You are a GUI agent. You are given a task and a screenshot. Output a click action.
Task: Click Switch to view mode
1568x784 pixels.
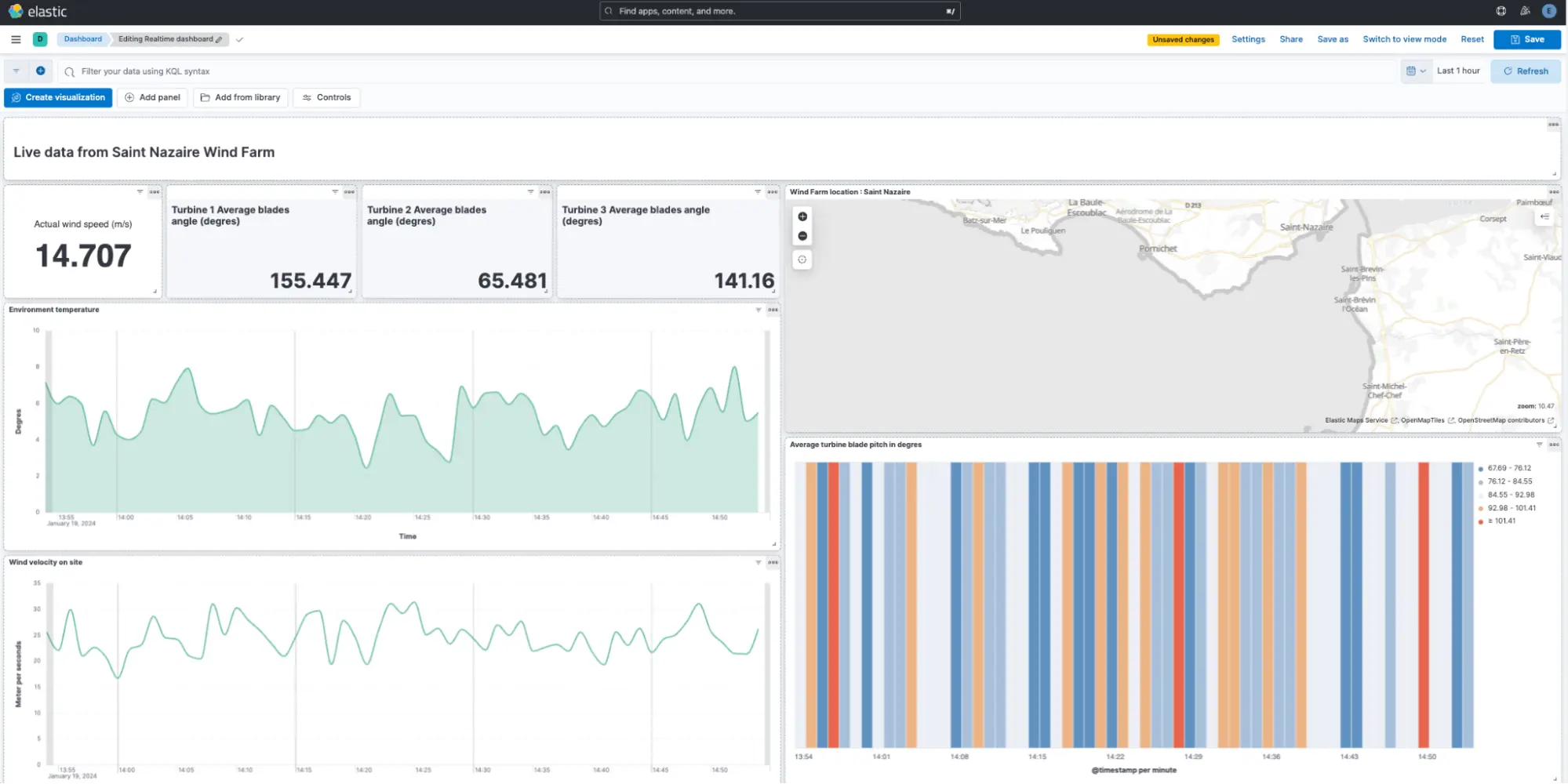1404,39
